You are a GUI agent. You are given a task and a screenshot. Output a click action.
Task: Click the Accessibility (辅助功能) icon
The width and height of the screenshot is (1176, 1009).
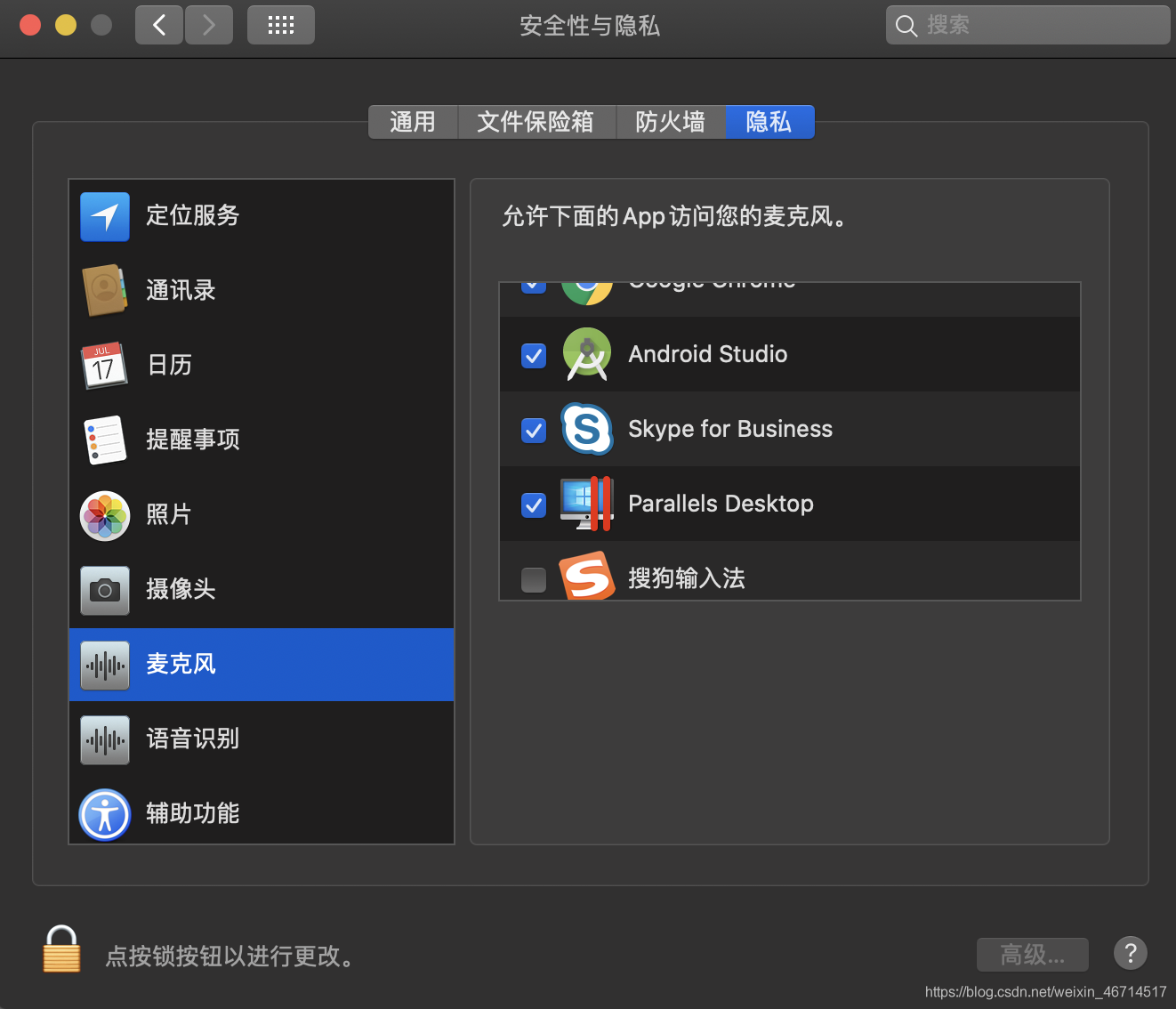105,814
